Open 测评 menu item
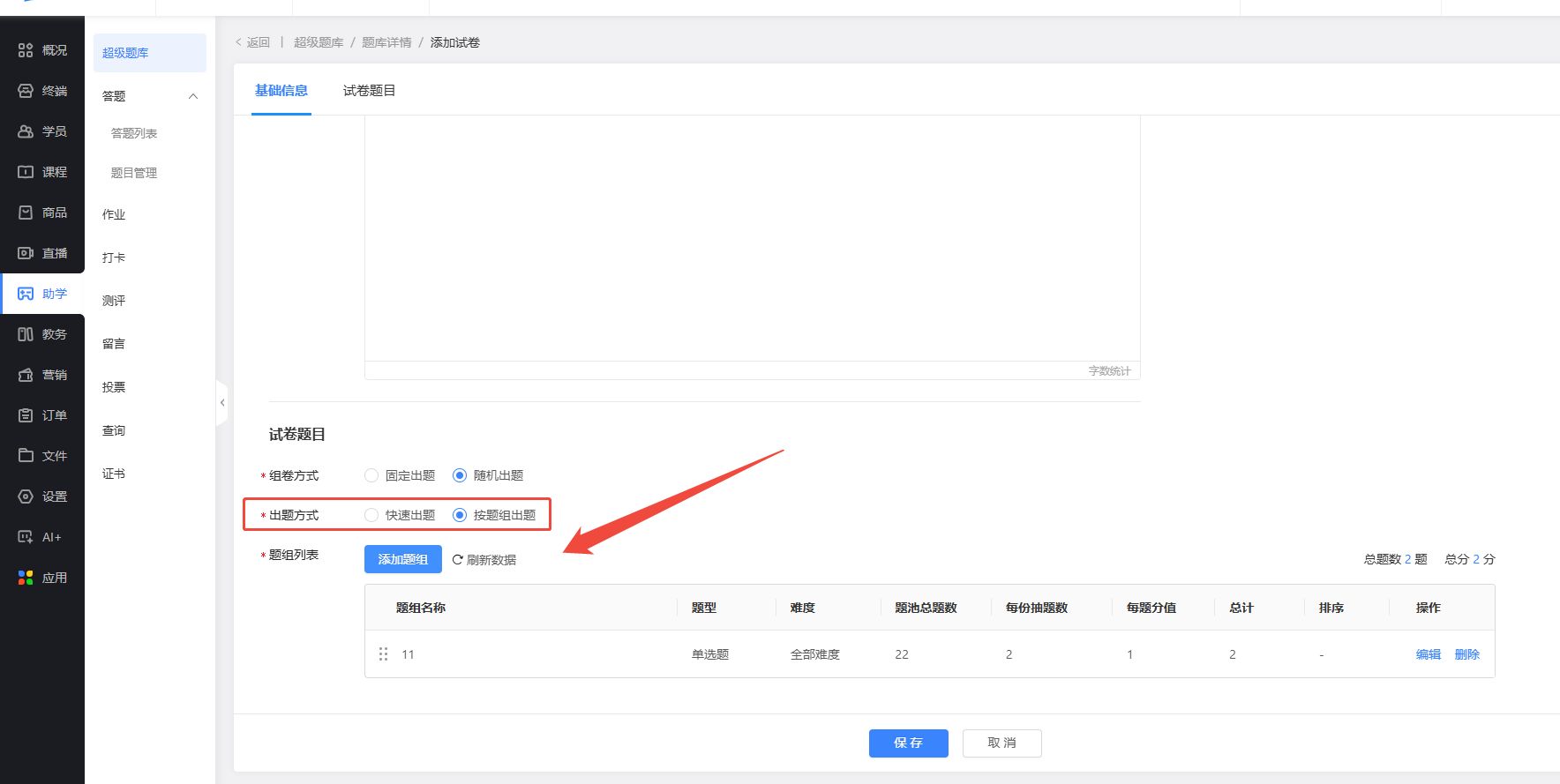 114,301
